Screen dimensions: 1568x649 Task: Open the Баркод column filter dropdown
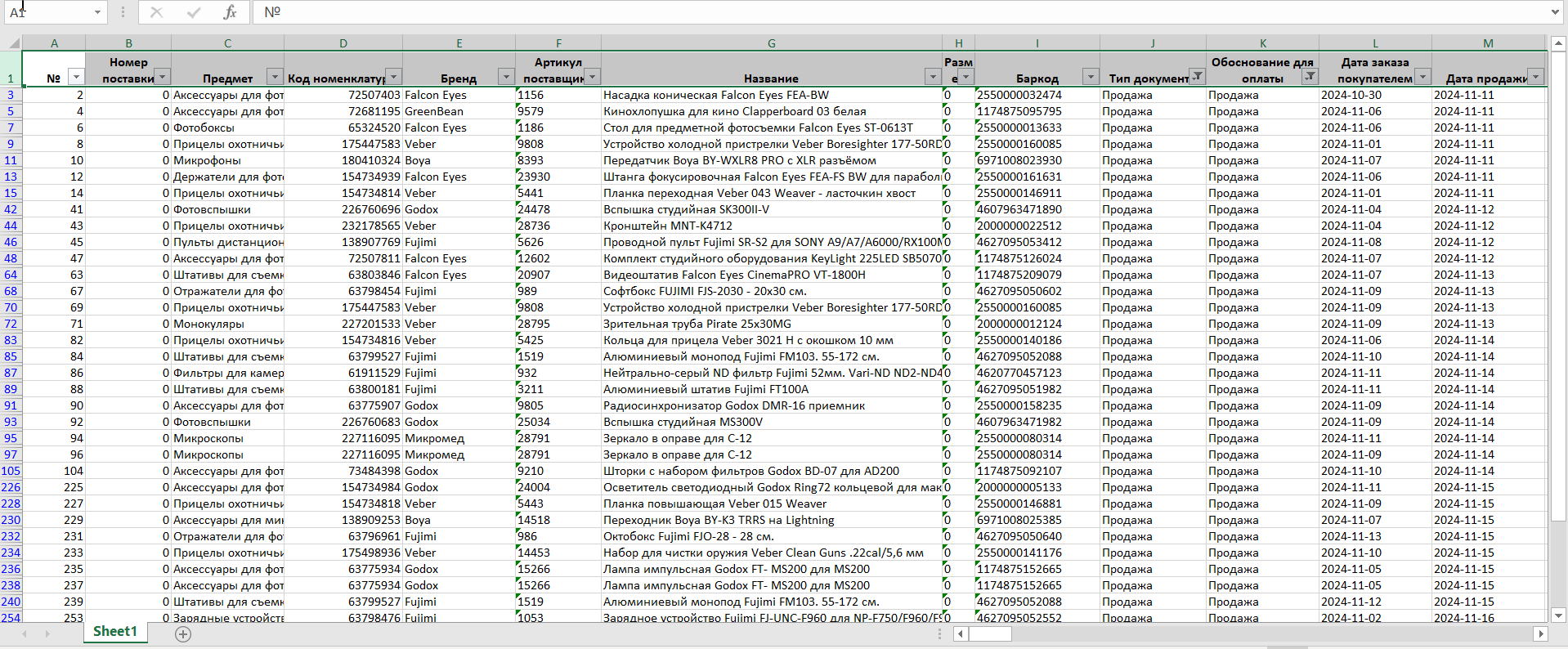(x=1091, y=77)
